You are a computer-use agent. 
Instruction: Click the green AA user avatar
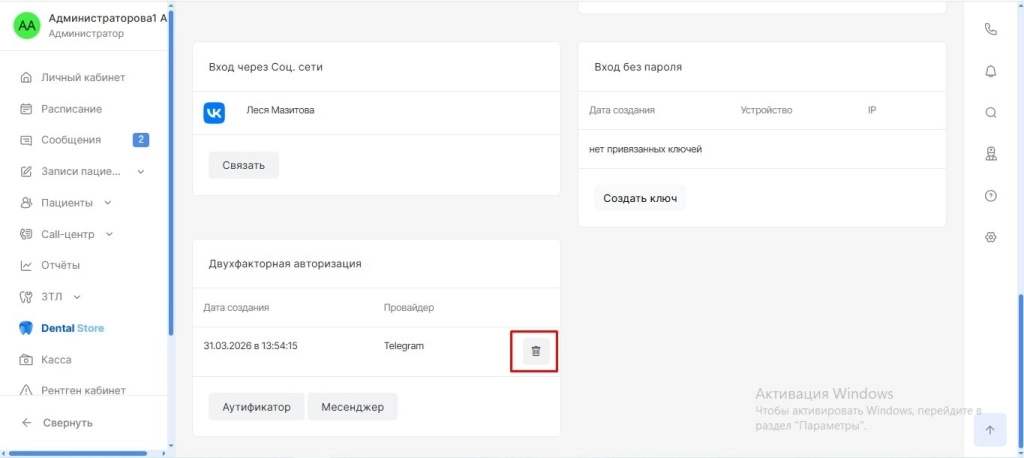27,25
